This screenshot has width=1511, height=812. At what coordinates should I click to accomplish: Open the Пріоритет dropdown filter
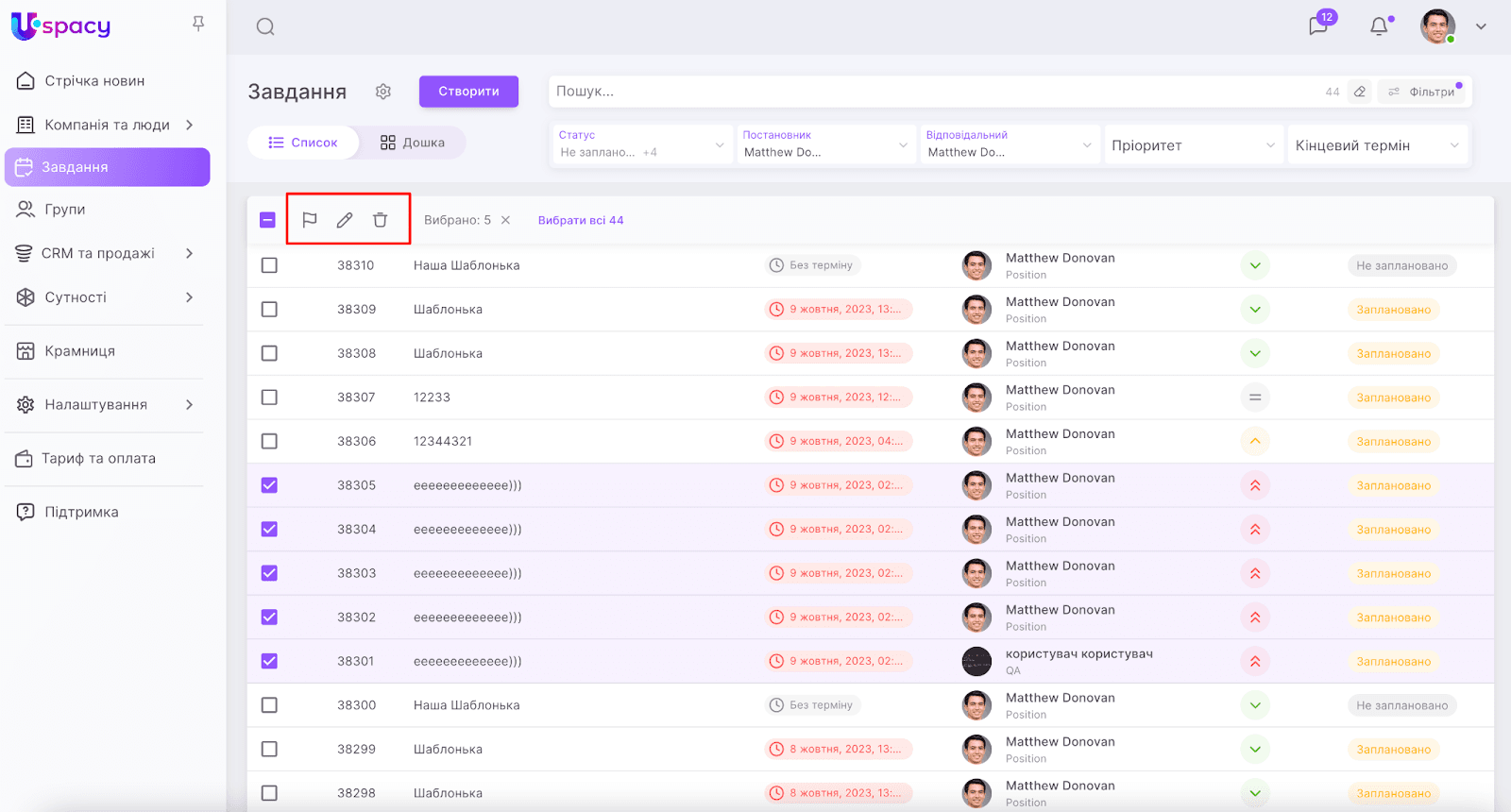[x=1193, y=145]
